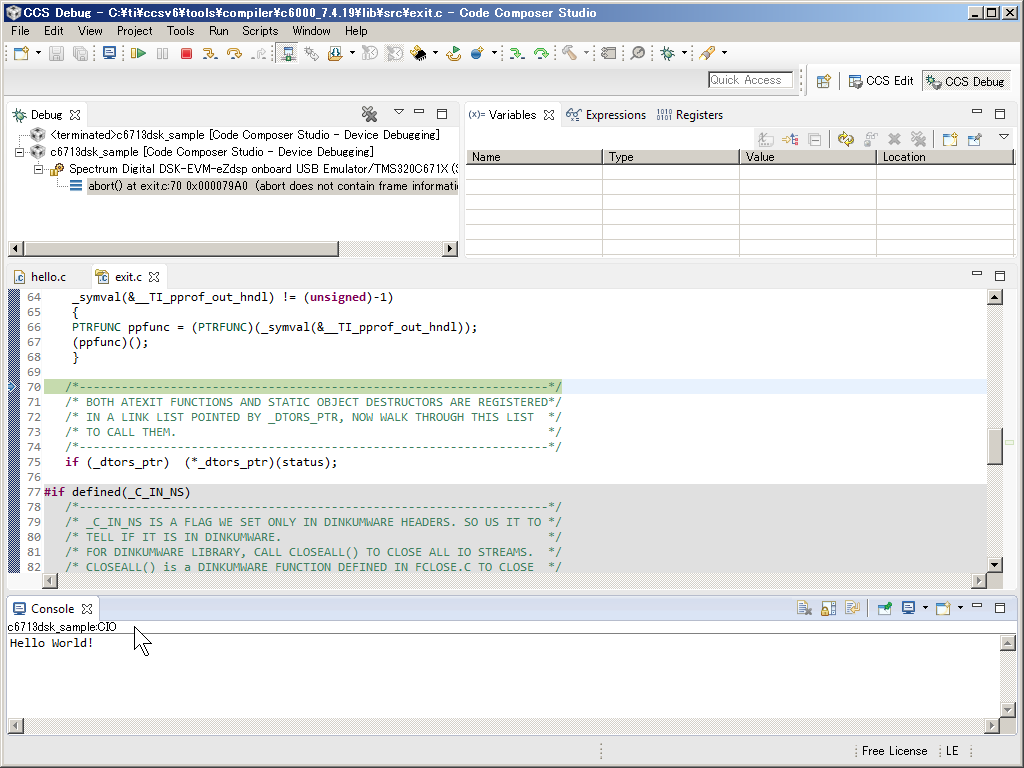Click the Restart (circular arrow) toolbar icon
Image resolution: width=1024 pixels, height=768 pixels.
pos(454,54)
